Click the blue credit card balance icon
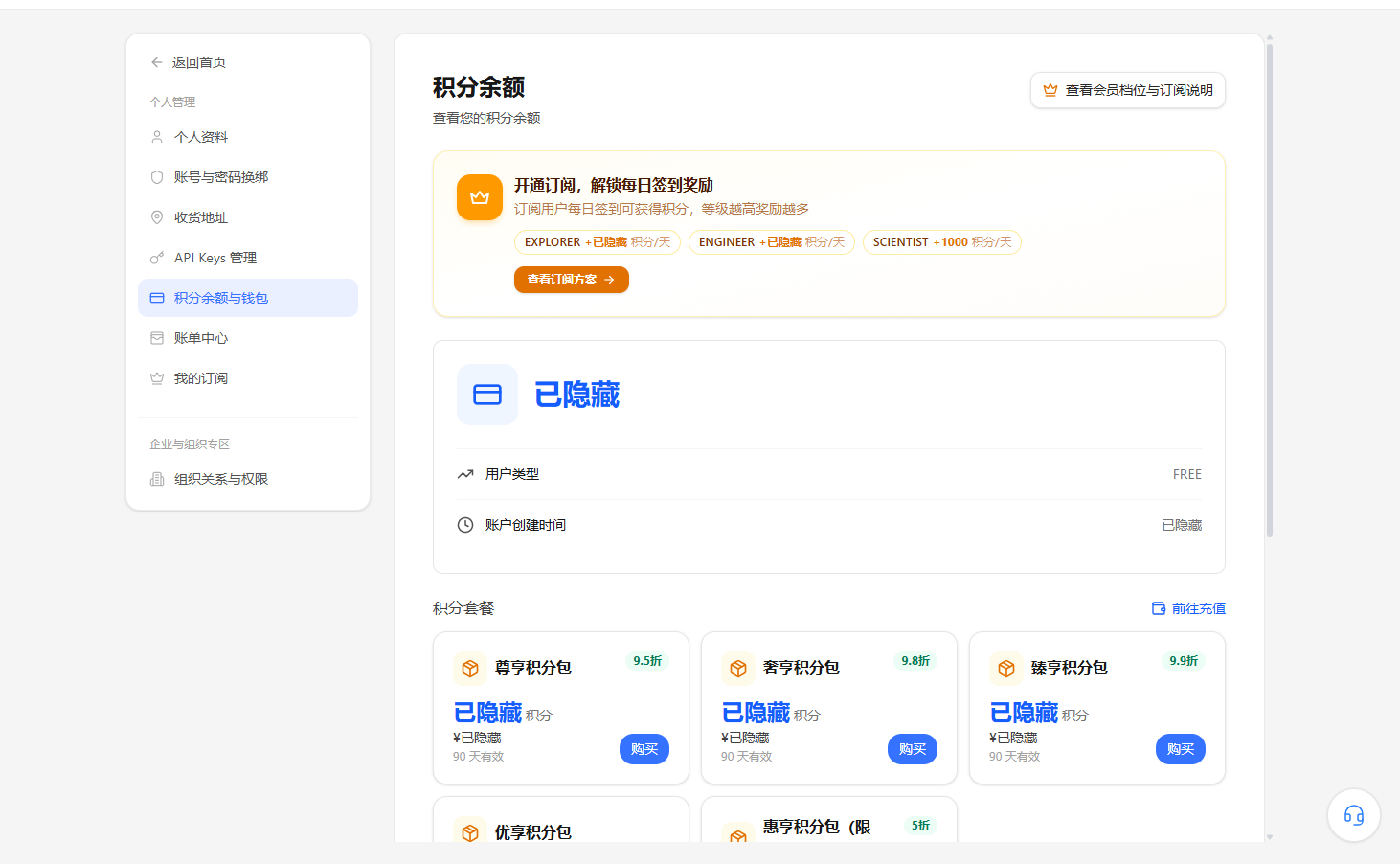This screenshot has height=864, width=1400. point(487,395)
